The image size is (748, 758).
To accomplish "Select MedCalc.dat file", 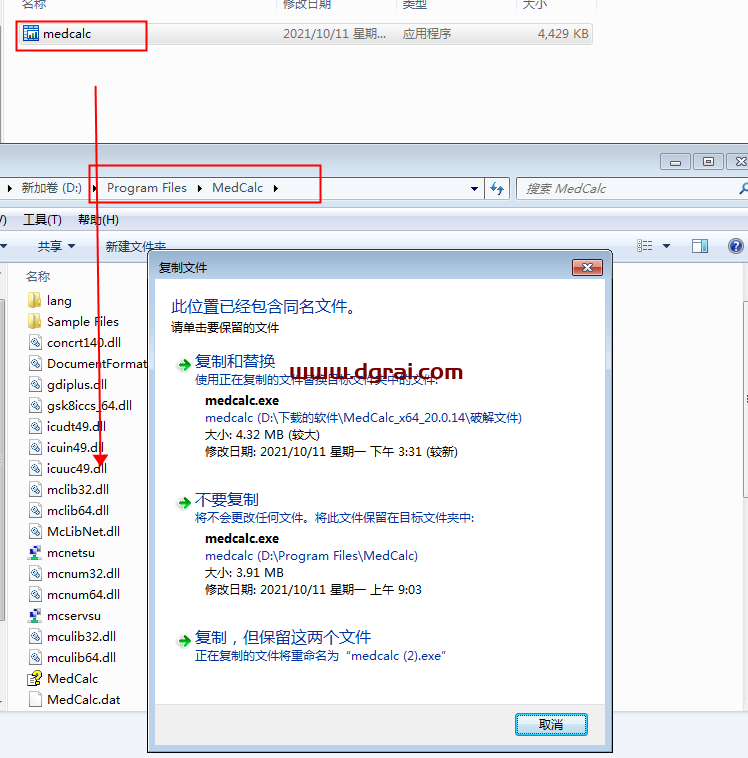I will (x=74, y=700).
